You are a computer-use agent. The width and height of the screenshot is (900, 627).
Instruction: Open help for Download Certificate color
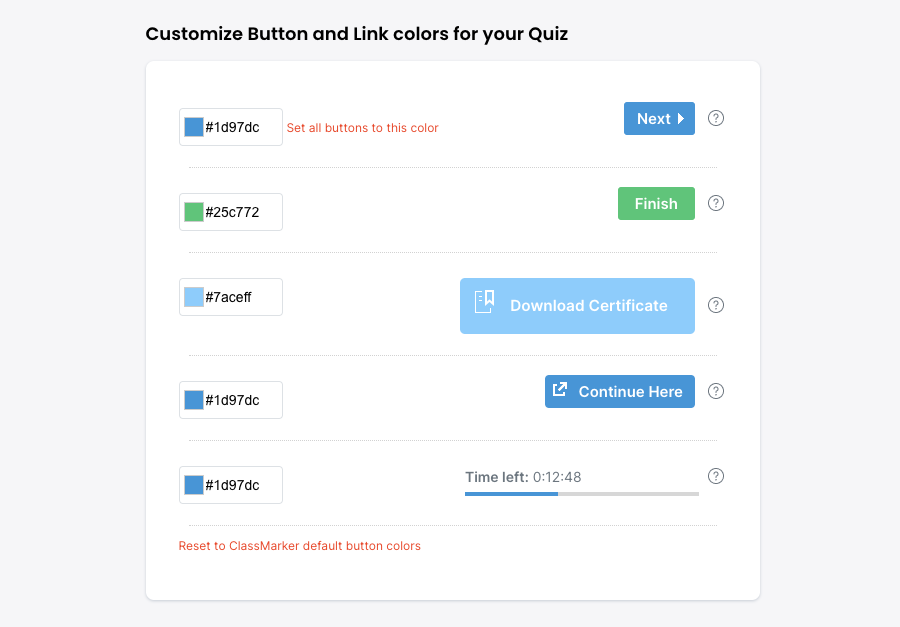click(716, 305)
